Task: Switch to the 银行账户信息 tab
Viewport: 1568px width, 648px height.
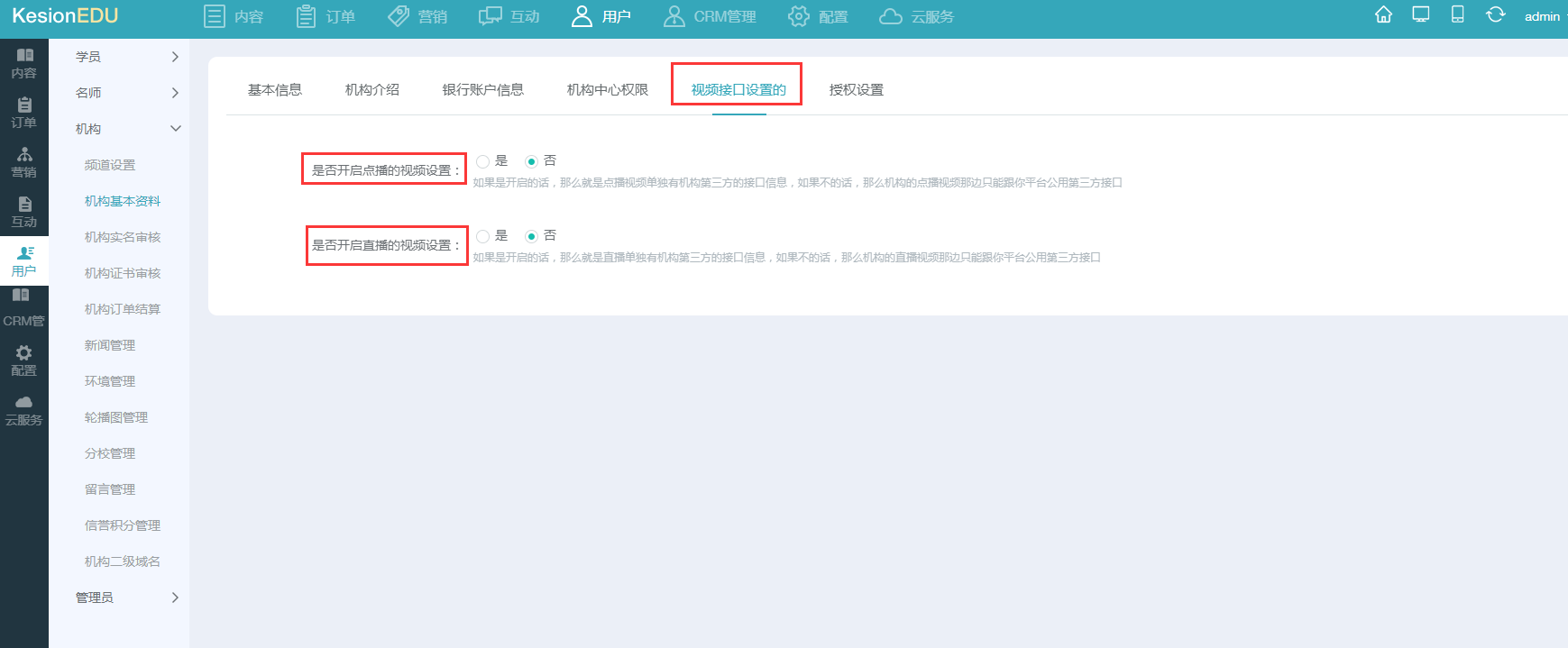Action: 482,90
